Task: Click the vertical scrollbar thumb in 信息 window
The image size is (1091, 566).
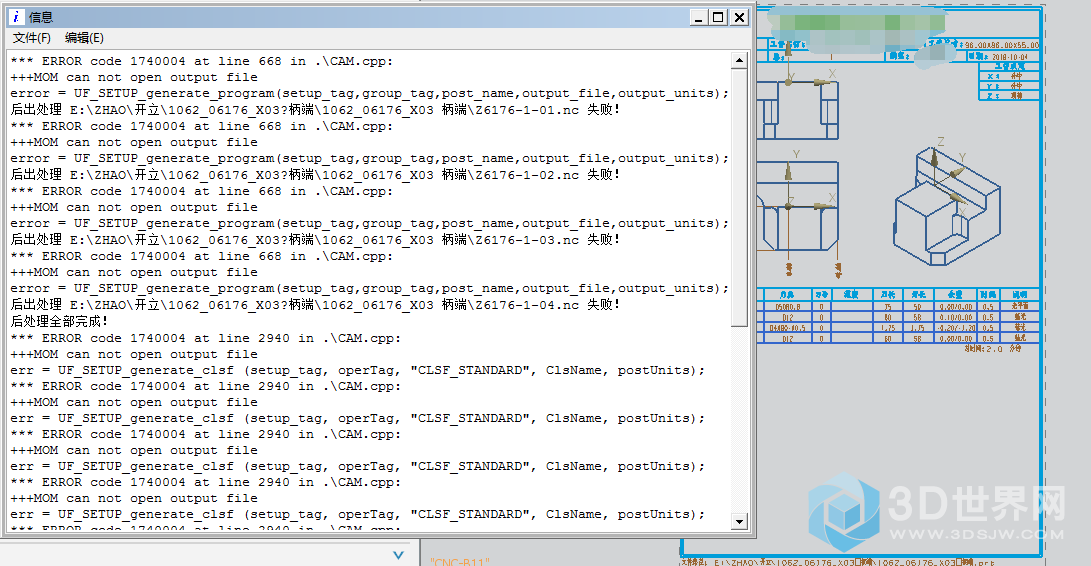Action: point(739,198)
